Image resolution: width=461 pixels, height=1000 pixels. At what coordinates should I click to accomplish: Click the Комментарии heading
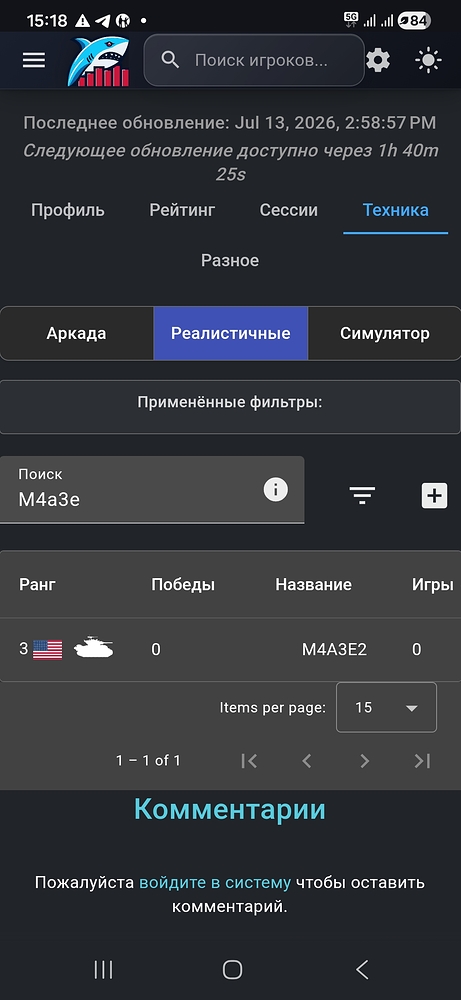click(230, 809)
